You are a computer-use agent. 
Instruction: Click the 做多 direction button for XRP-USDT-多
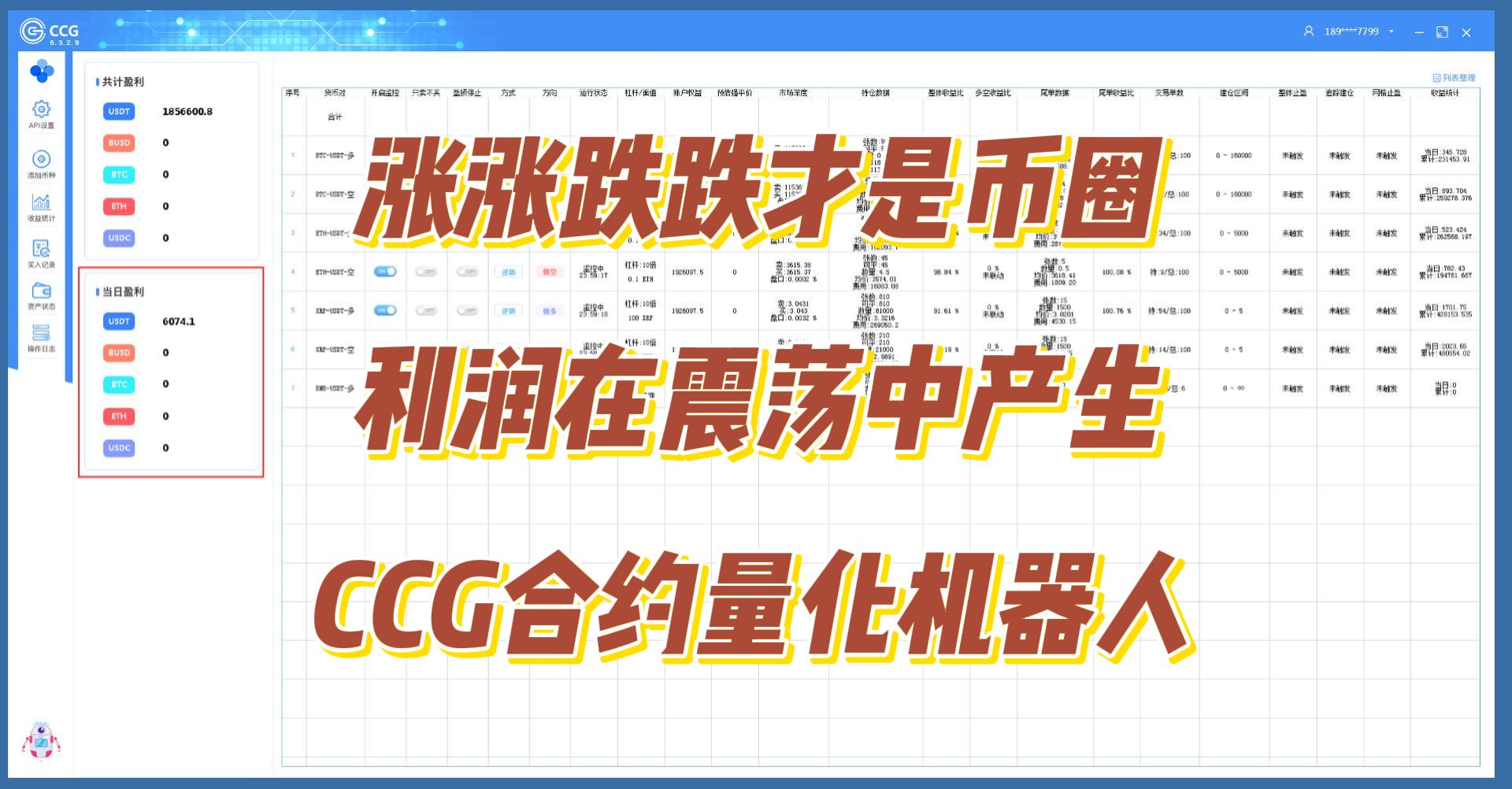pyautogui.click(x=550, y=310)
